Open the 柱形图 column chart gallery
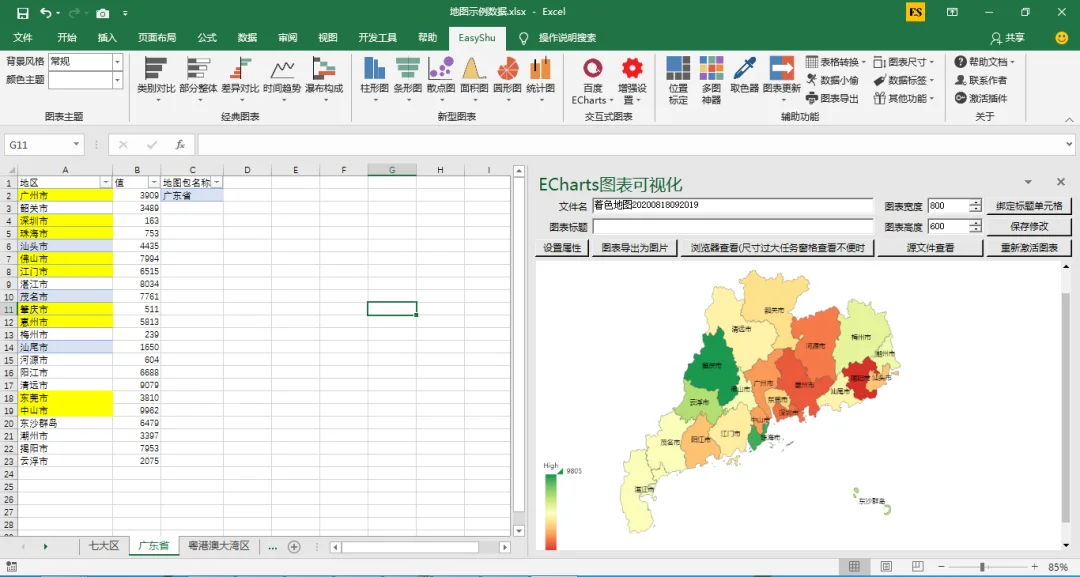 [x=375, y=76]
